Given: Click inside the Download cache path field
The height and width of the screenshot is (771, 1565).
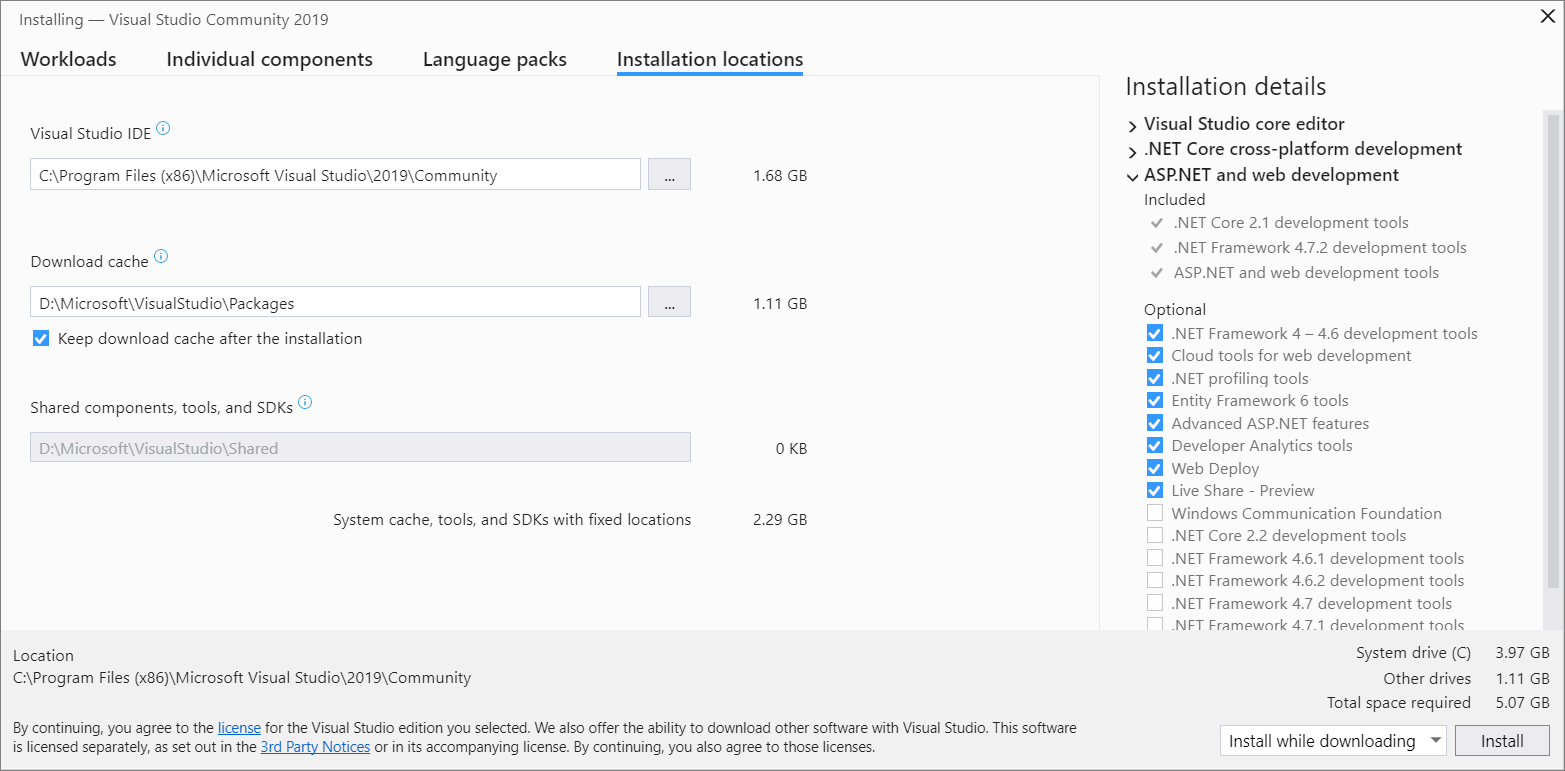Looking at the screenshot, I should tap(335, 301).
